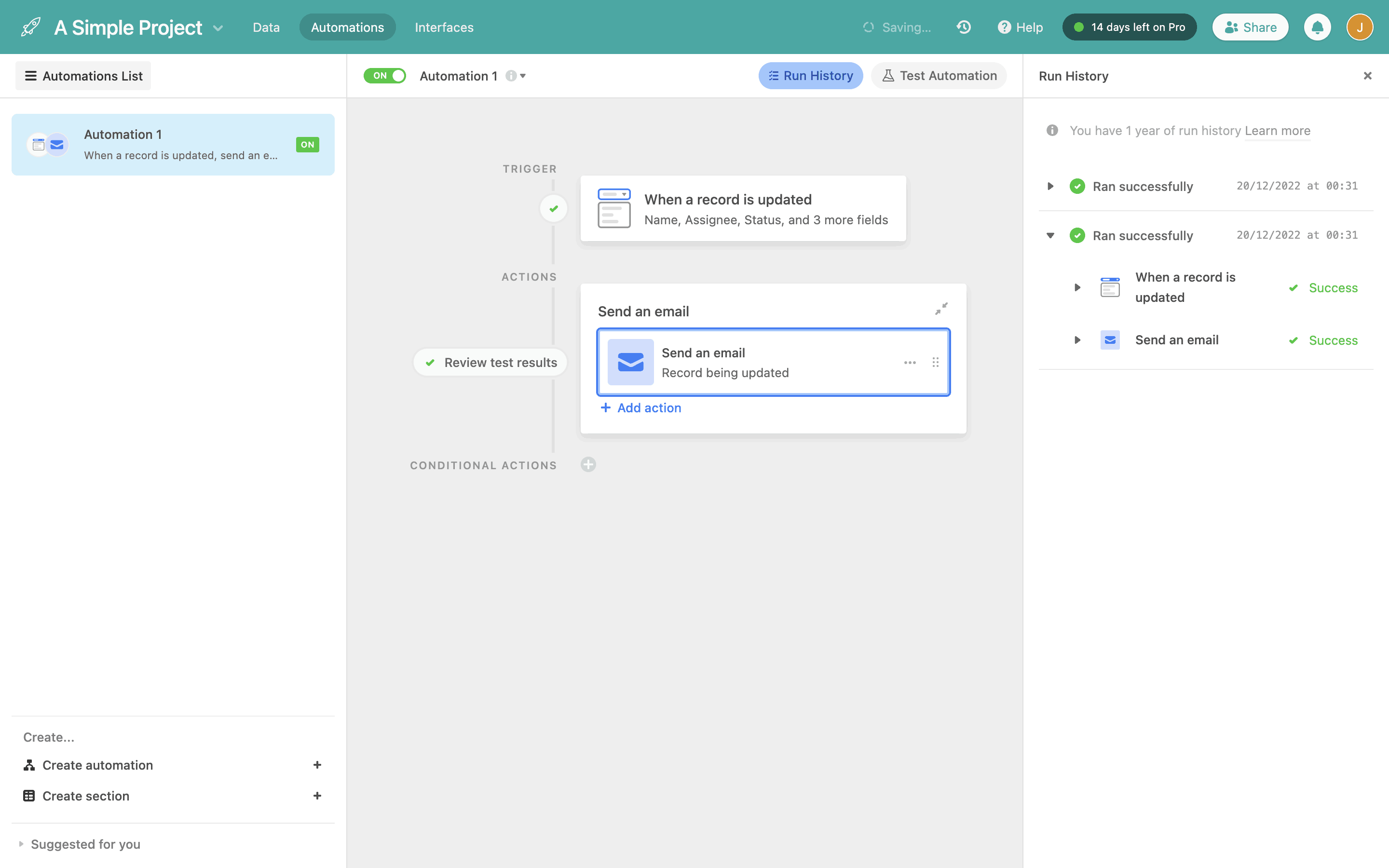Open A Simple Project name dropdown
The width and height of the screenshot is (1389, 868).
(x=218, y=27)
